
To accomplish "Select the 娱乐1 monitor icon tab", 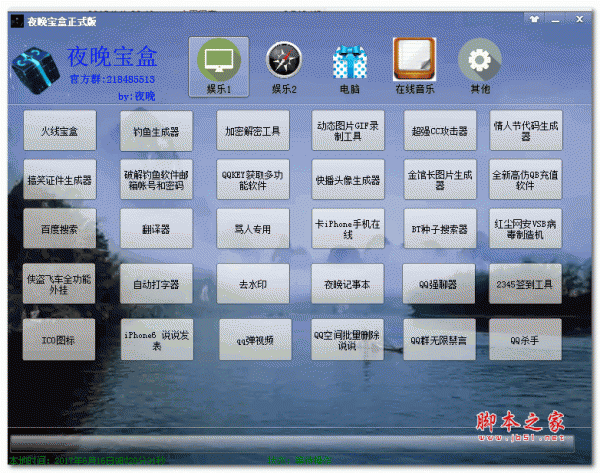I will [x=219, y=67].
